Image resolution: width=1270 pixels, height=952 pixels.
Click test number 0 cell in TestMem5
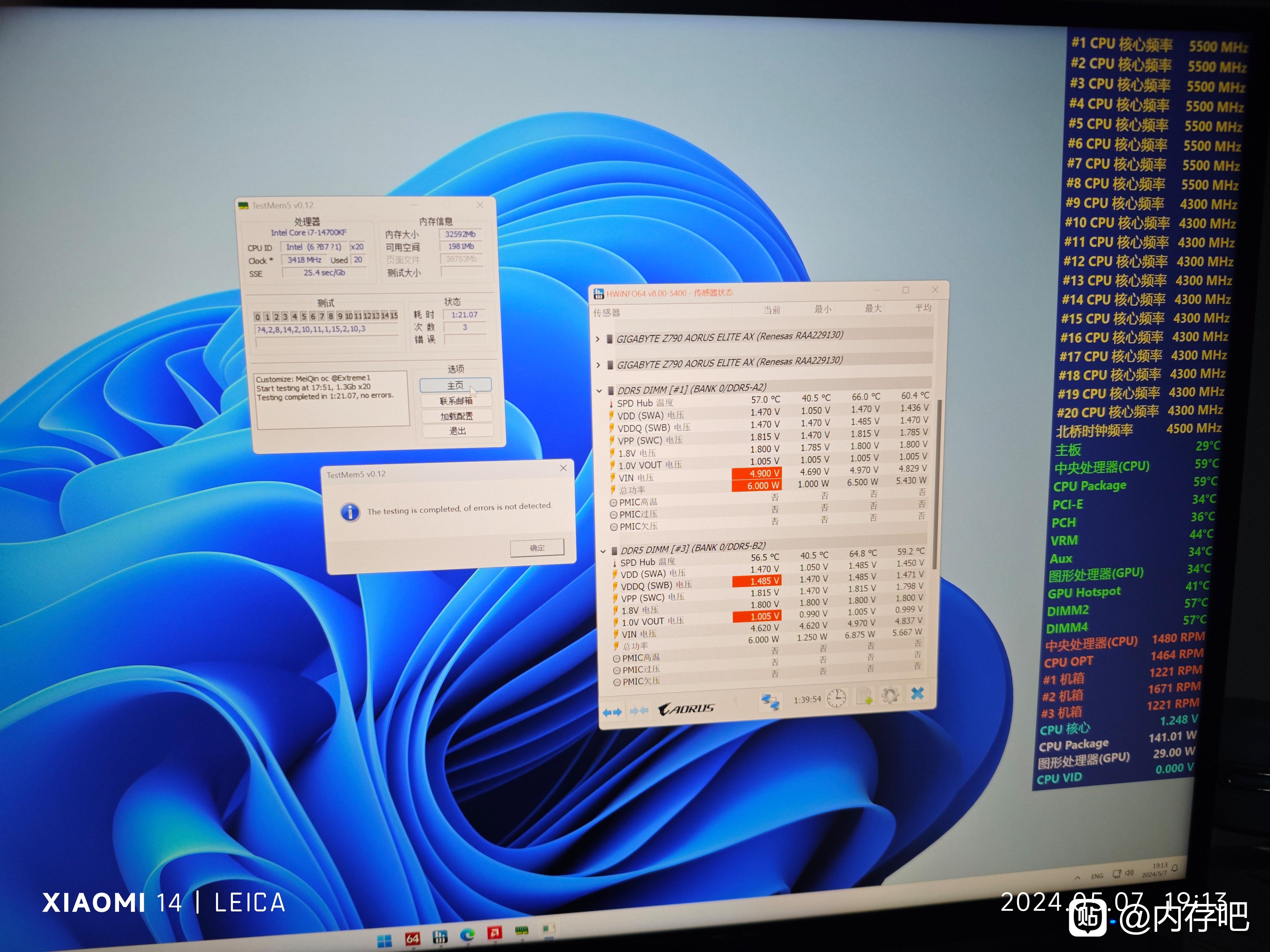coord(258,317)
